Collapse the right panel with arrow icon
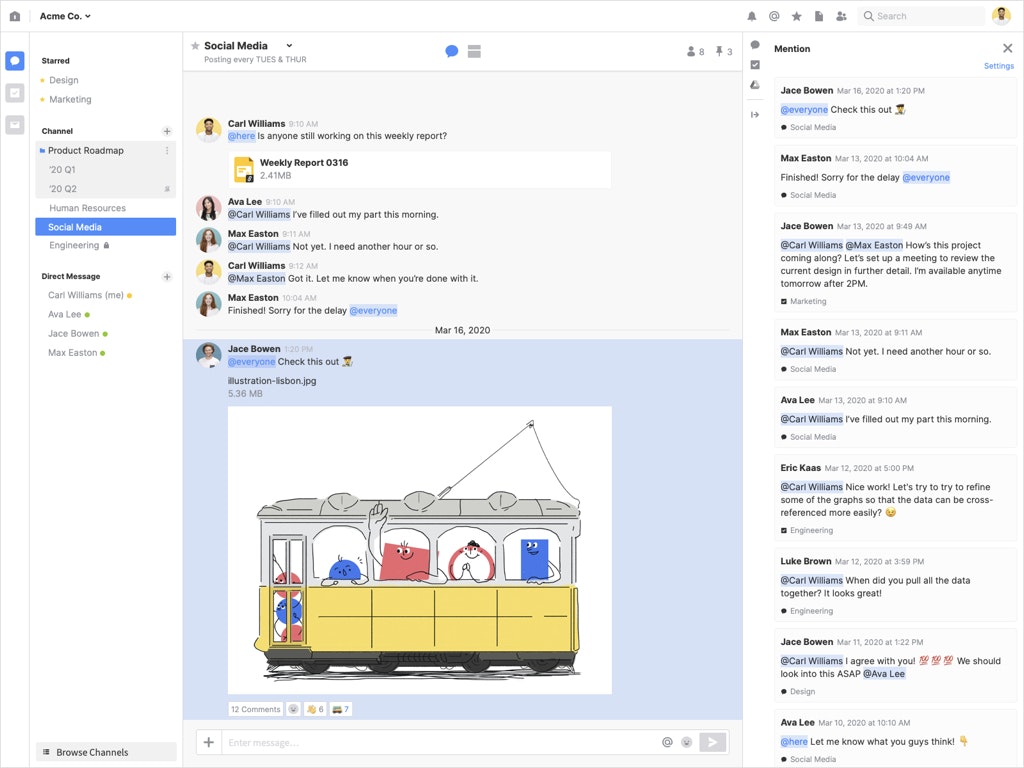1024x768 pixels. [755, 115]
